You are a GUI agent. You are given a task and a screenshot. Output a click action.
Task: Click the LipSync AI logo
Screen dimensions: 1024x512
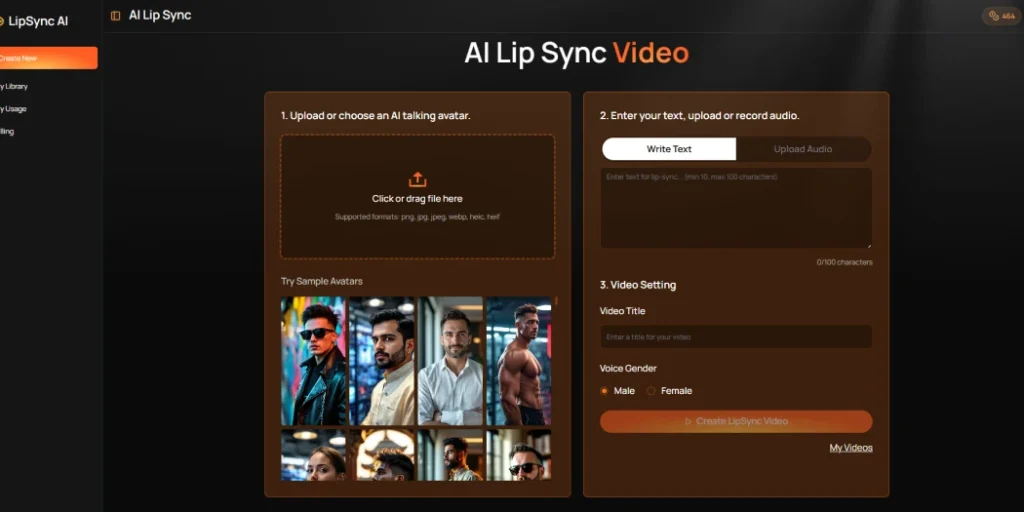pos(35,22)
